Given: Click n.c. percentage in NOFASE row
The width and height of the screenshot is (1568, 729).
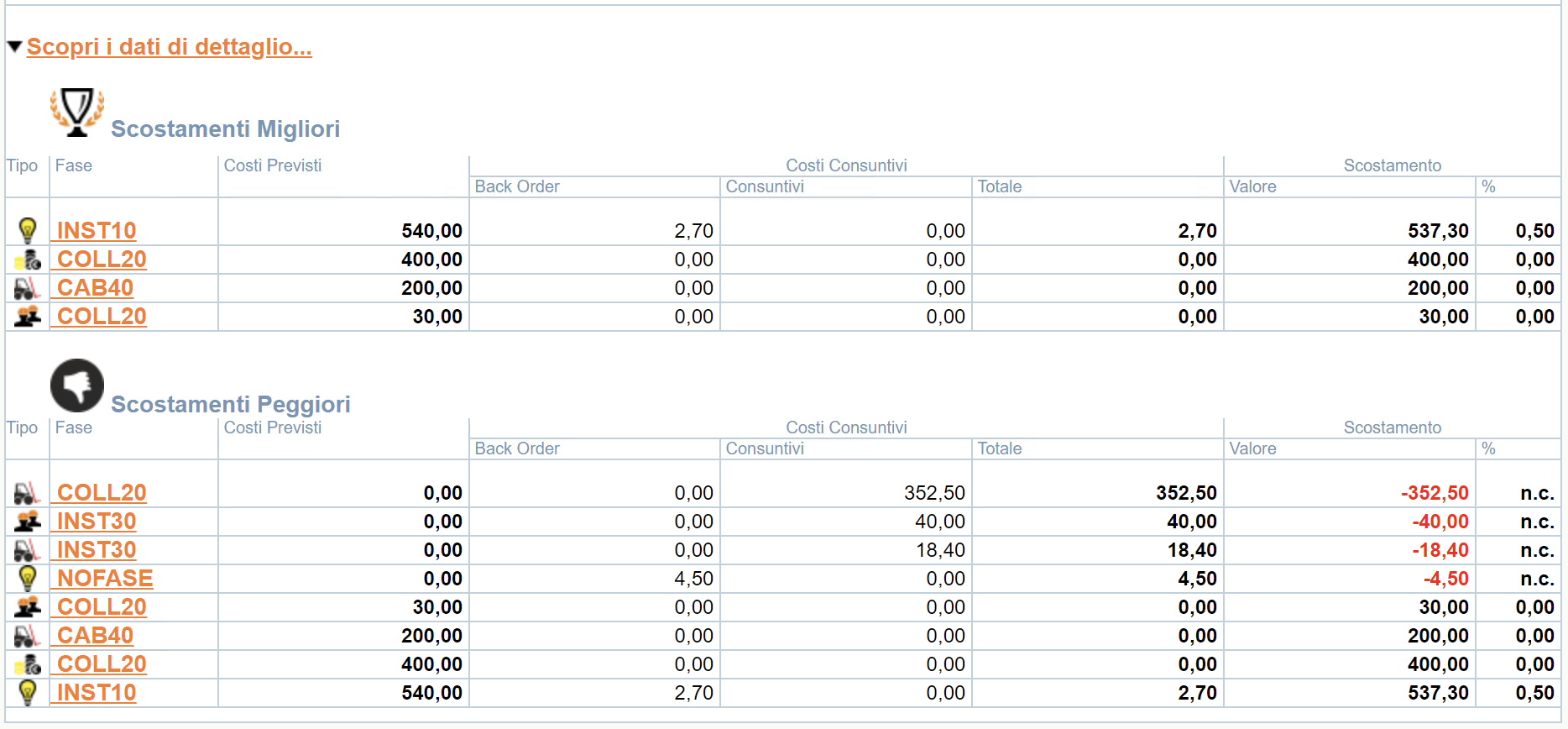Looking at the screenshot, I should (x=1537, y=579).
